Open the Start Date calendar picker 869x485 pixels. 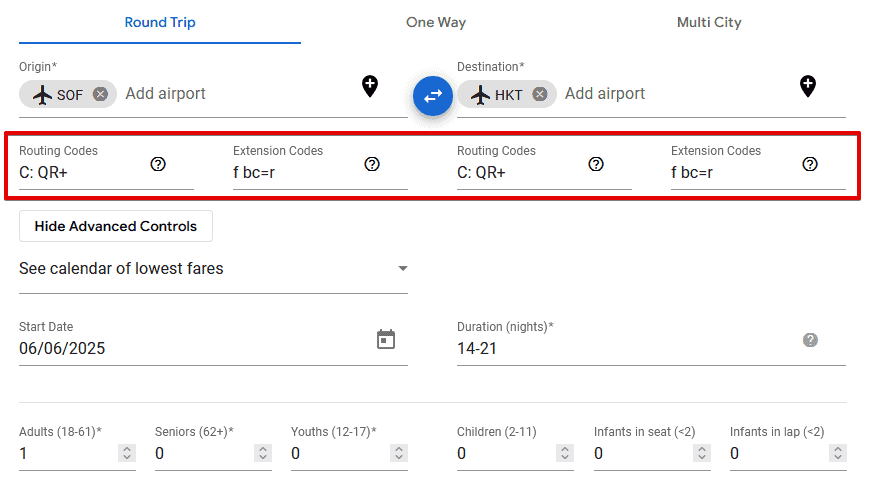[386, 339]
